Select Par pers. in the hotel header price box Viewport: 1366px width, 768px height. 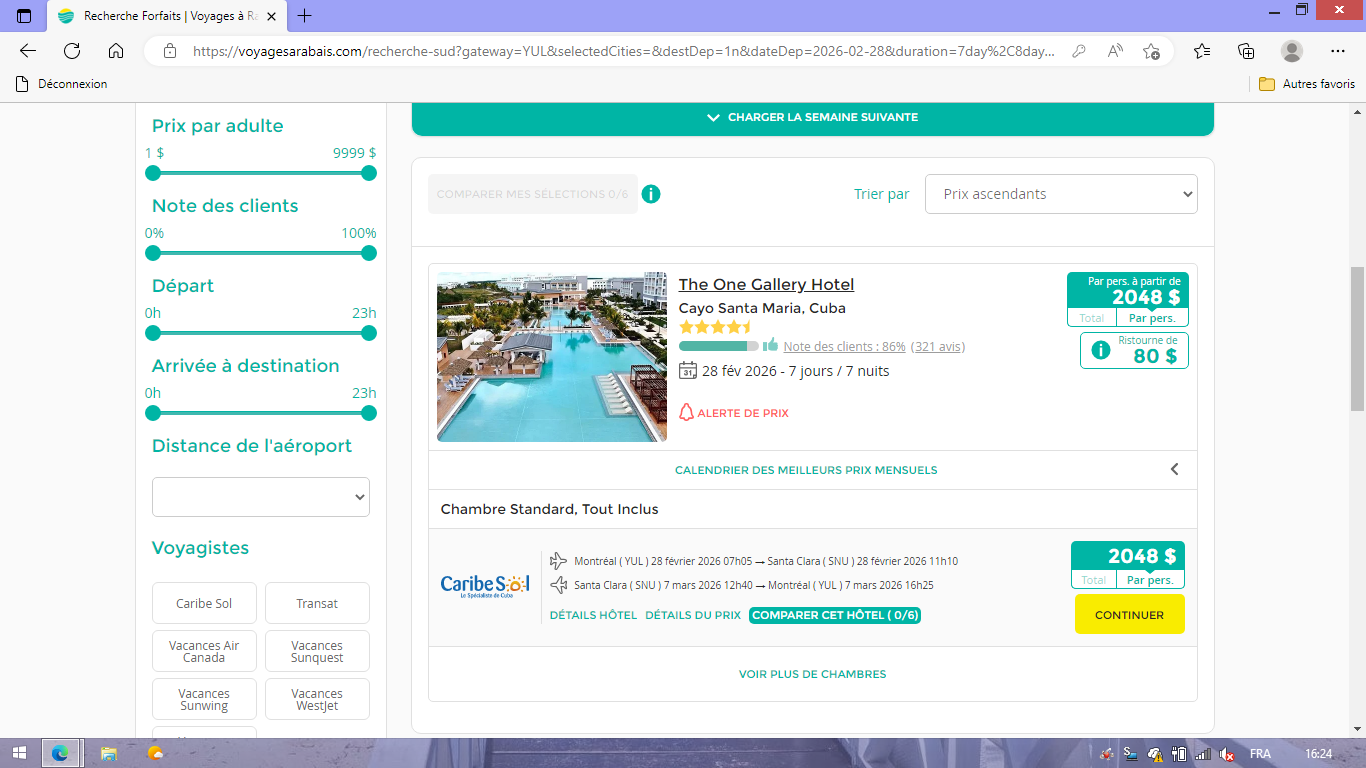pos(1152,318)
